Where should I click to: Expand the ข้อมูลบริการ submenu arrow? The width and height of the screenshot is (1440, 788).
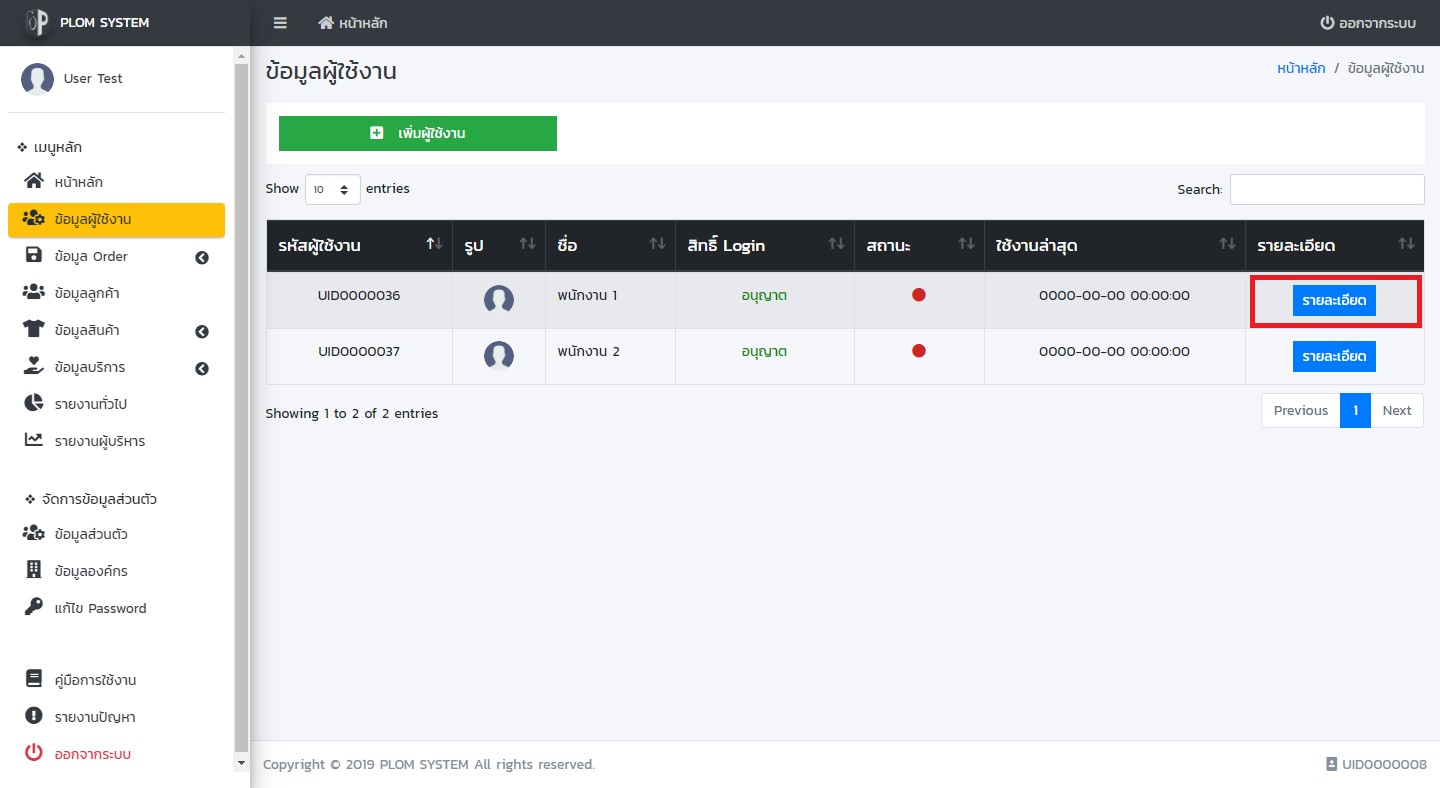click(x=201, y=368)
